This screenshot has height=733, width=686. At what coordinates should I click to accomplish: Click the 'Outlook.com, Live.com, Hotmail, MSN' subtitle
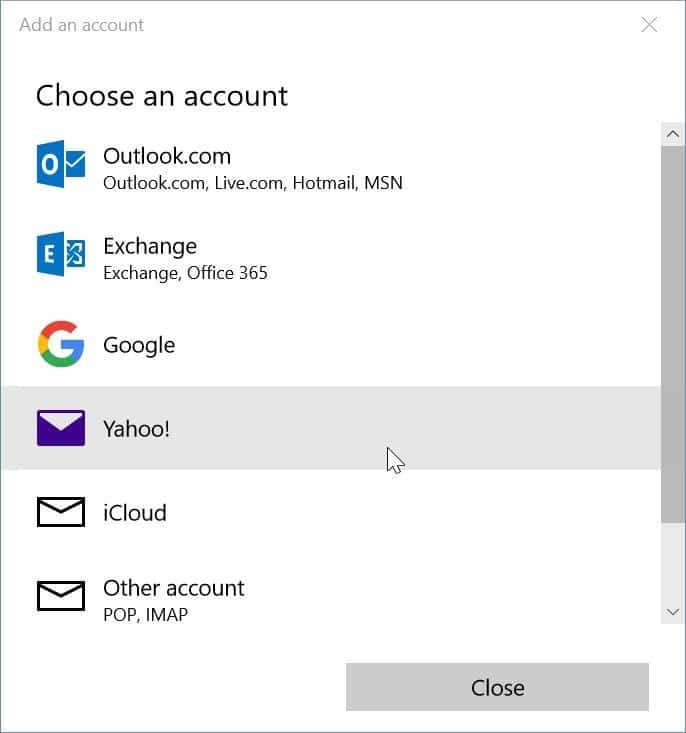253,183
